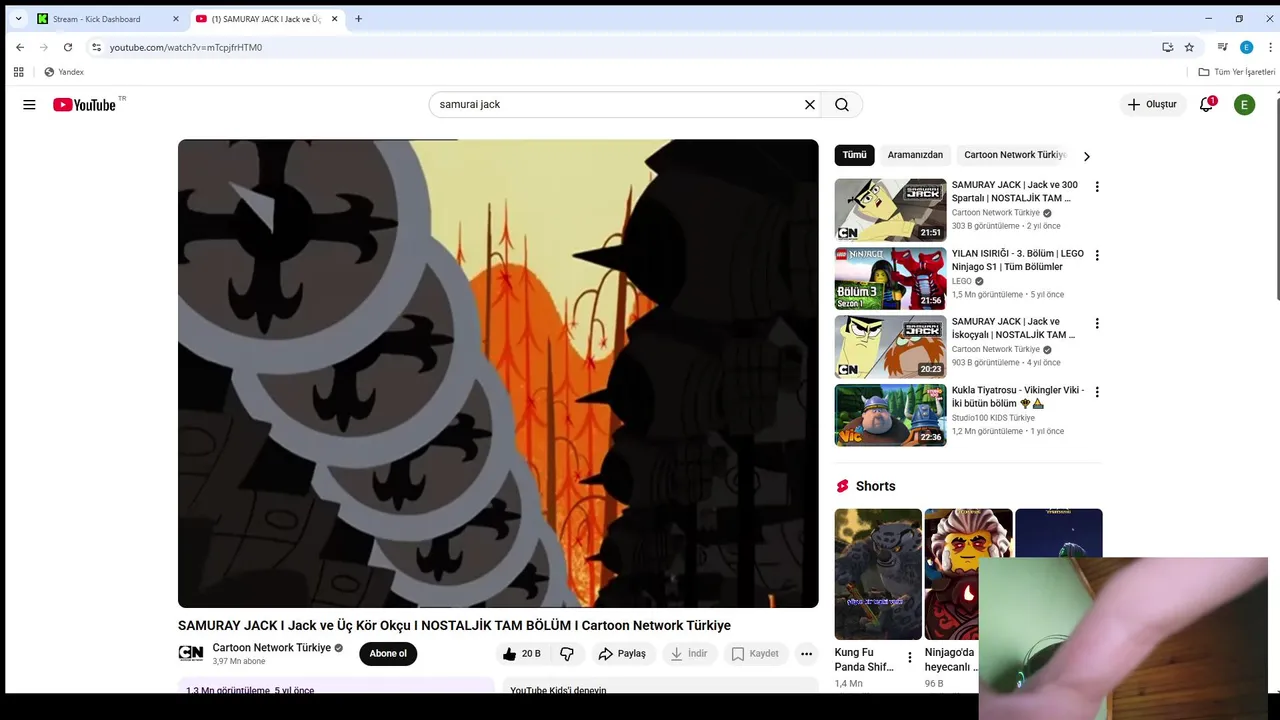The width and height of the screenshot is (1280, 720).
Task: Click the İndir download button
Action: click(x=689, y=654)
